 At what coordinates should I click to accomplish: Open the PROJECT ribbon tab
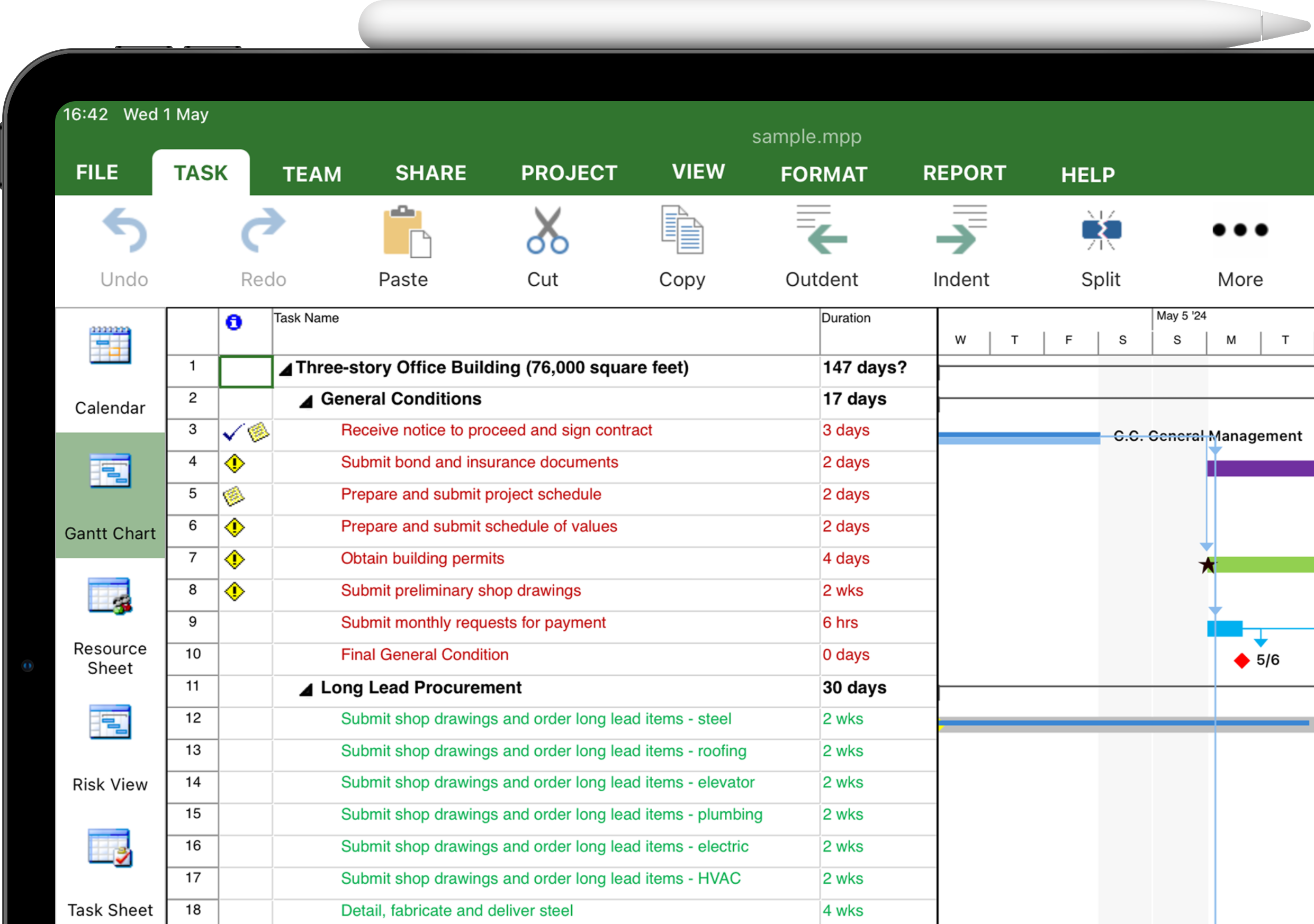(x=569, y=172)
